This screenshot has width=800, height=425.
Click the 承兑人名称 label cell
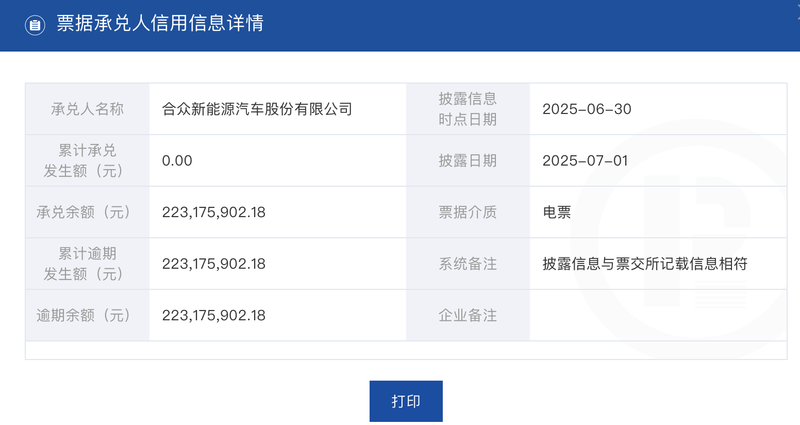pos(87,109)
